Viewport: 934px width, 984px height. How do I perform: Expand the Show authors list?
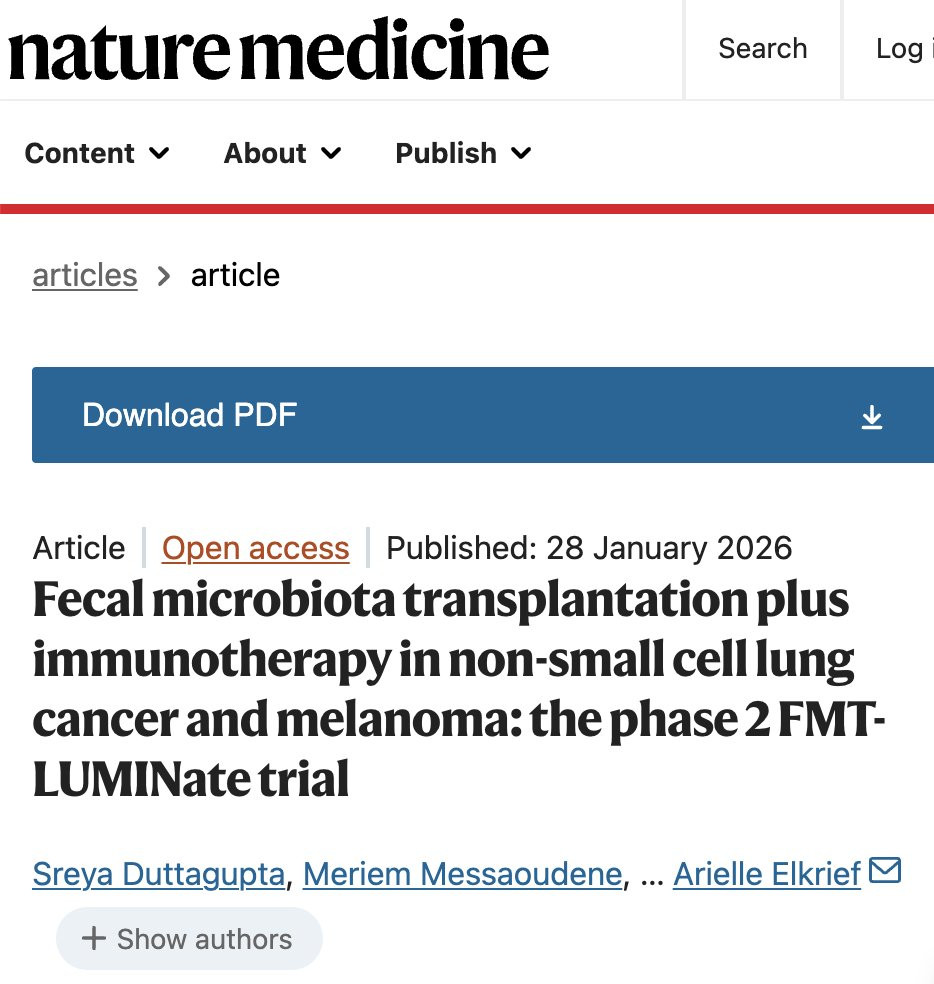coord(189,939)
